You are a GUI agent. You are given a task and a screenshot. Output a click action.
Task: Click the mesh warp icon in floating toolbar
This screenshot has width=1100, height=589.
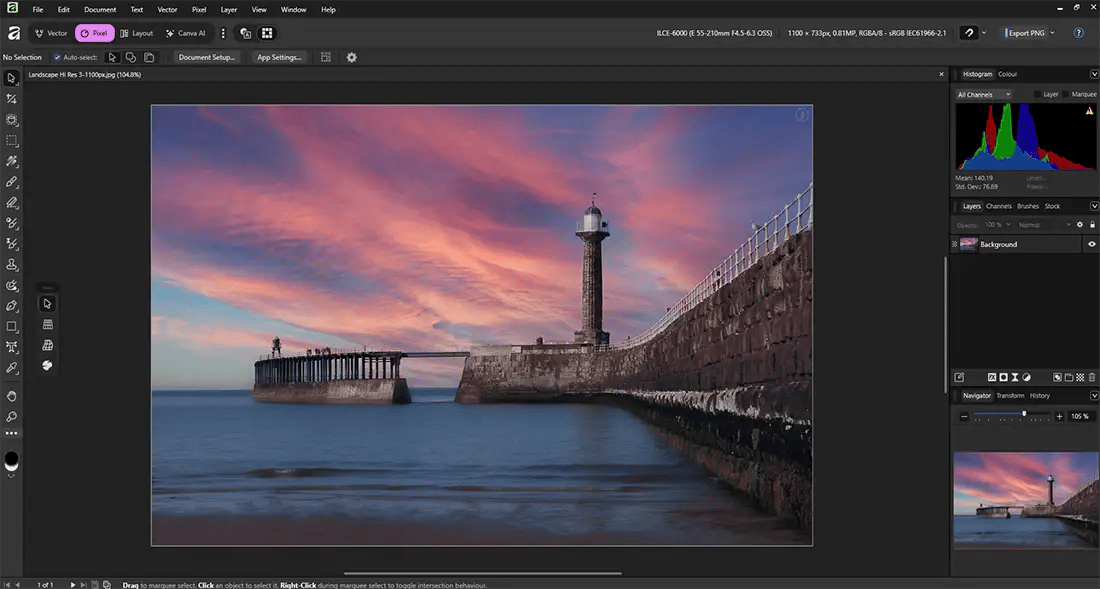tap(47, 345)
